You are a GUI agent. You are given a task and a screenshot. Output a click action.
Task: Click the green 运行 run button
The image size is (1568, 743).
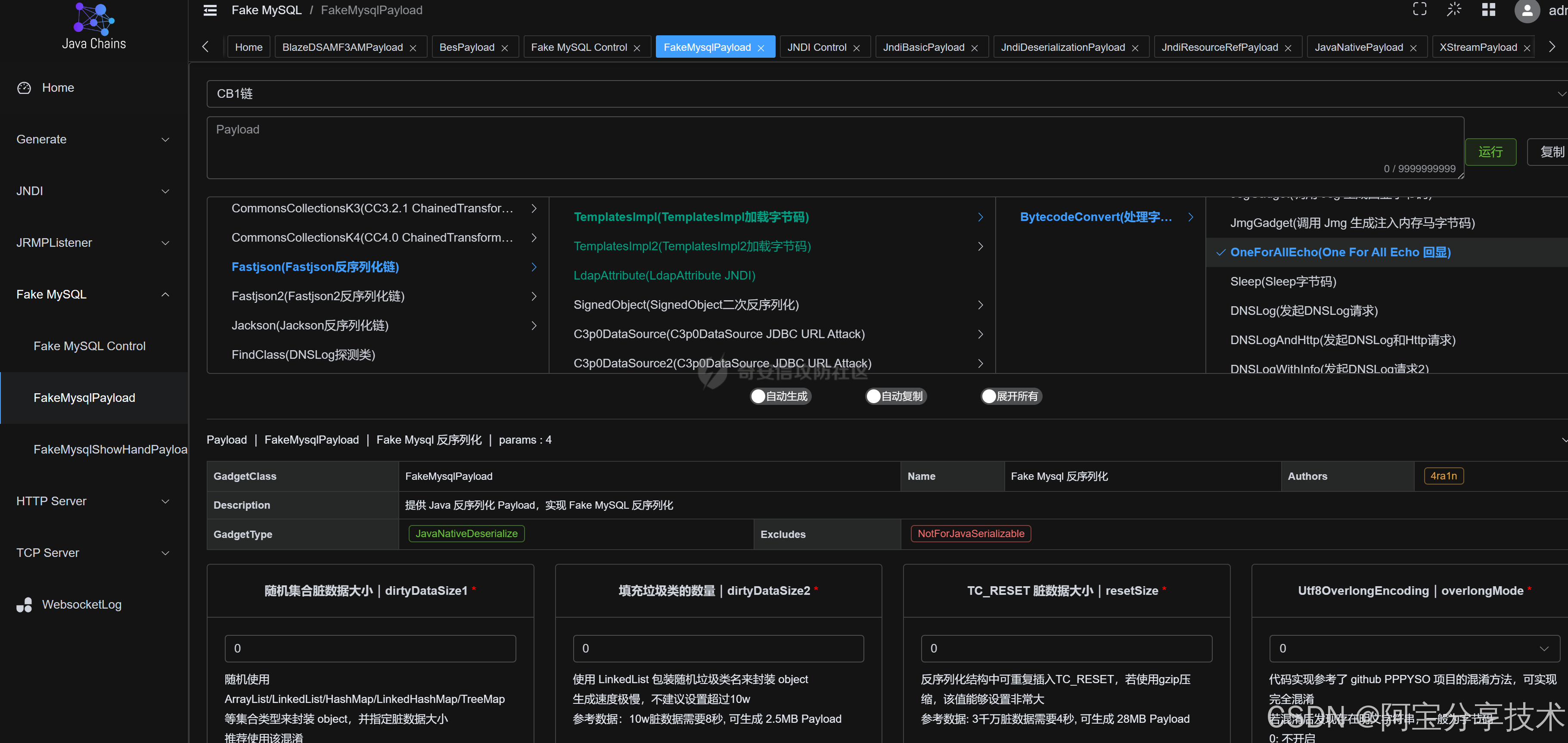1490,152
